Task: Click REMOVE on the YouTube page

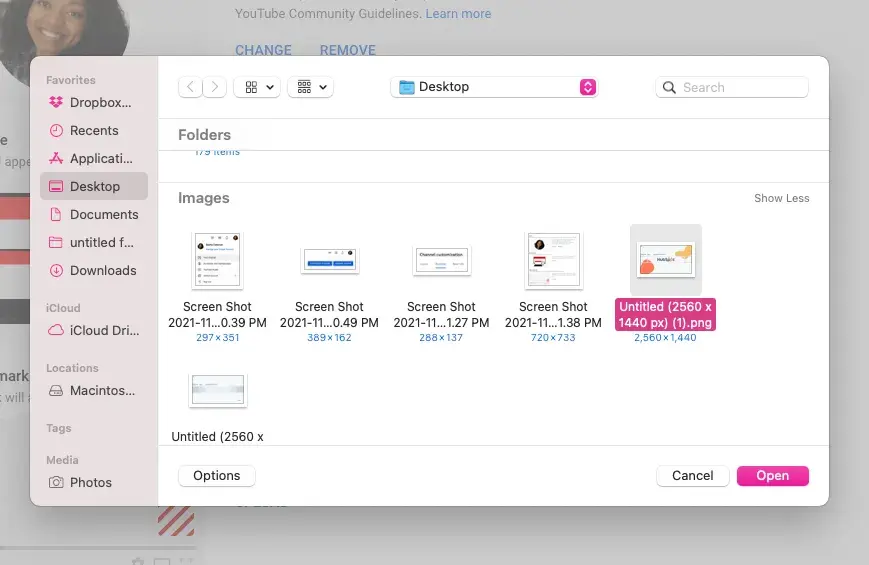Action: [347, 50]
